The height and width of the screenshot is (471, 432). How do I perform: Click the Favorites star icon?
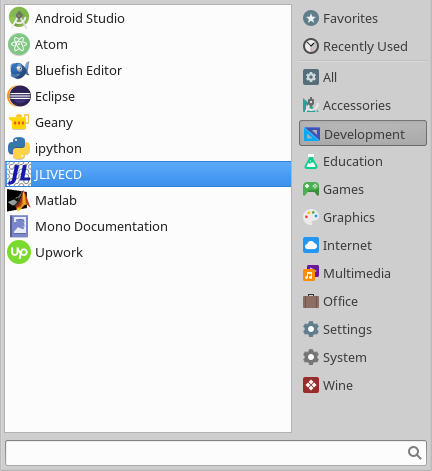click(311, 18)
